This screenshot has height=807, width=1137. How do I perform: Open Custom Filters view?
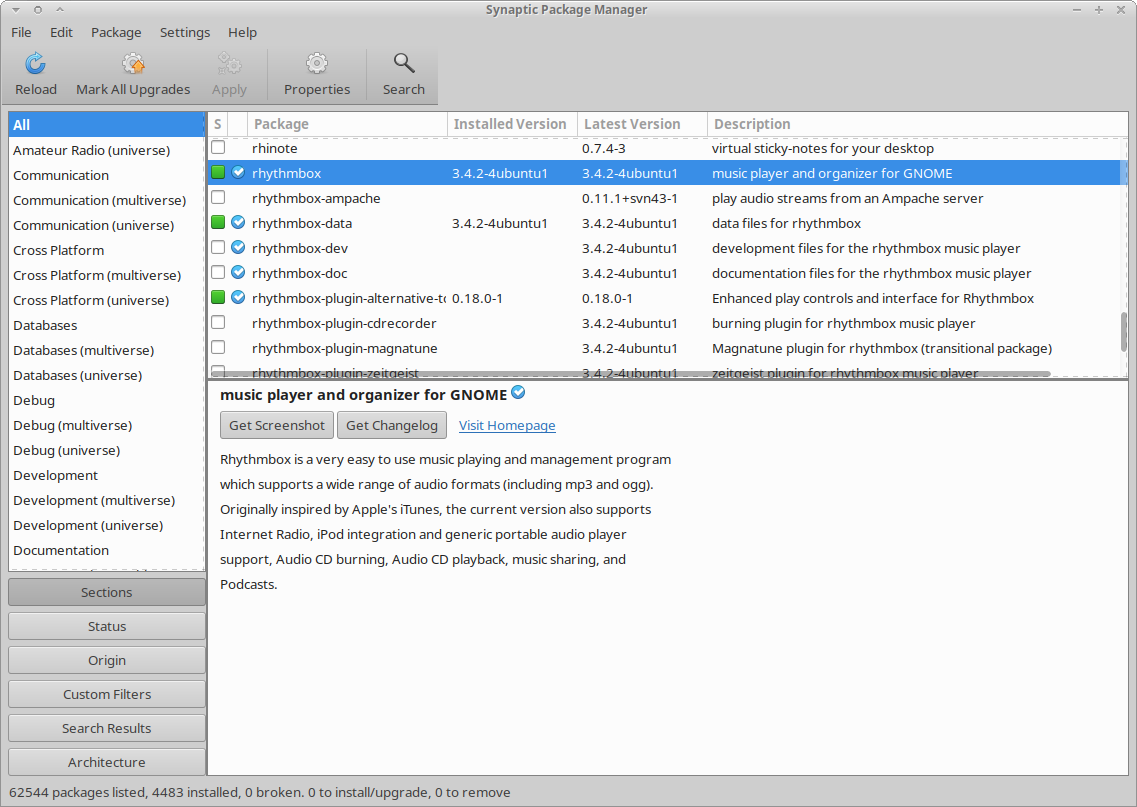coord(107,695)
